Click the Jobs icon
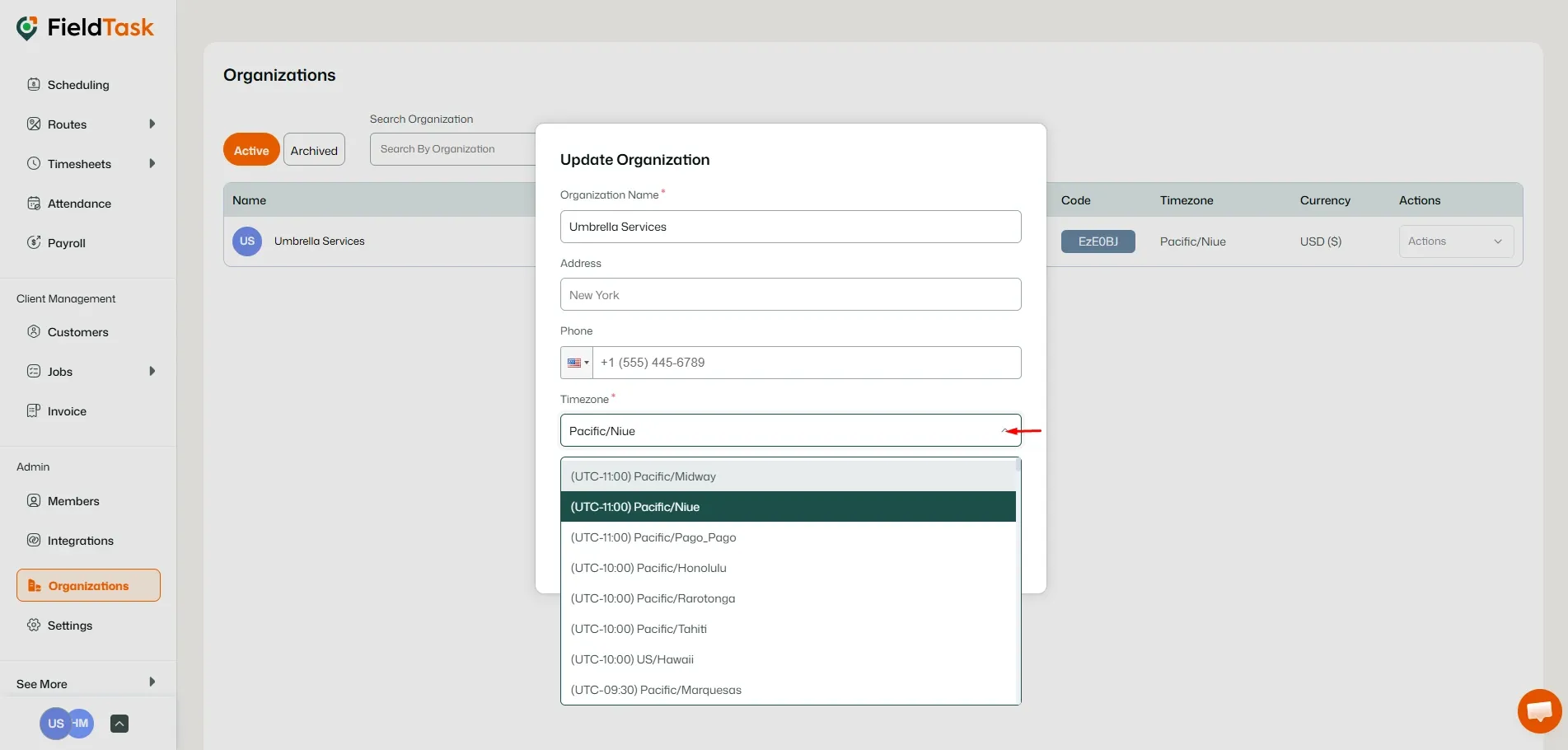Viewport: 1568px width, 750px height. [34, 371]
